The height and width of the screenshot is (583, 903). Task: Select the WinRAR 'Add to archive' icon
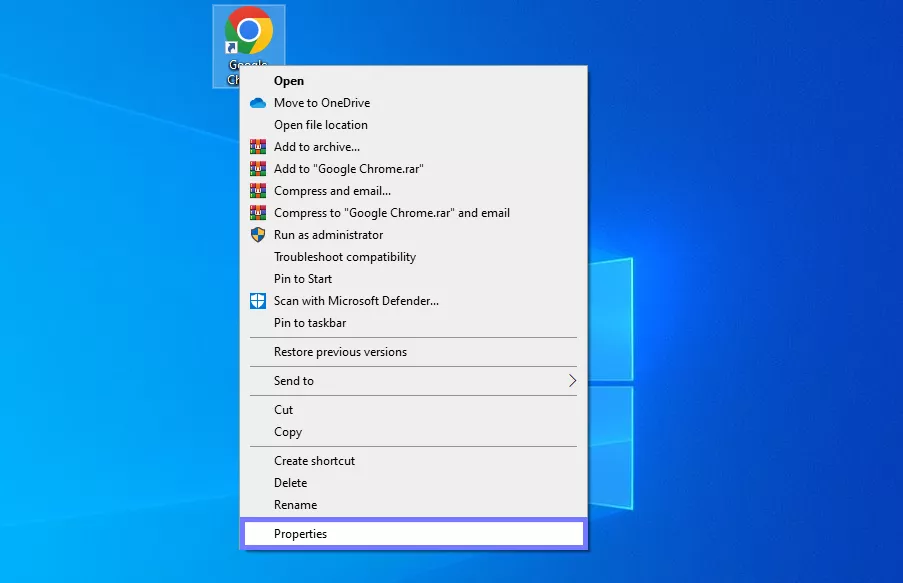pyautogui.click(x=257, y=146)
